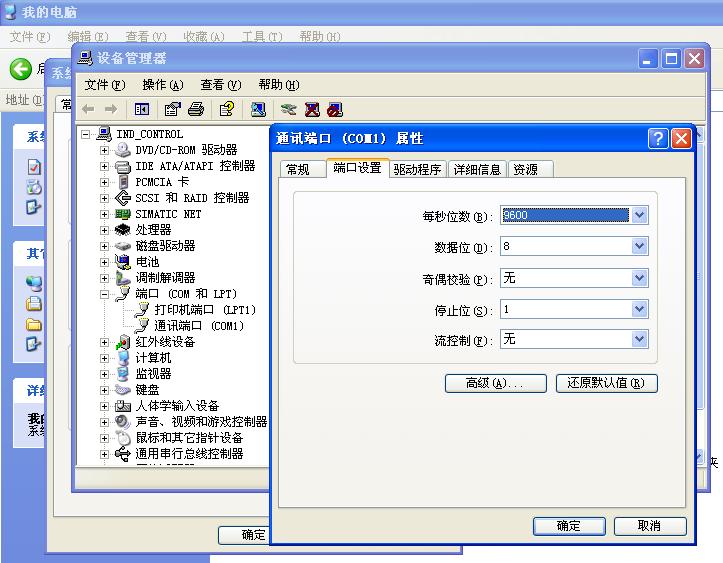Click the 还原默认值(R) button
The width and height of the screenshot is (723, 563).
(x=606, y=383)
